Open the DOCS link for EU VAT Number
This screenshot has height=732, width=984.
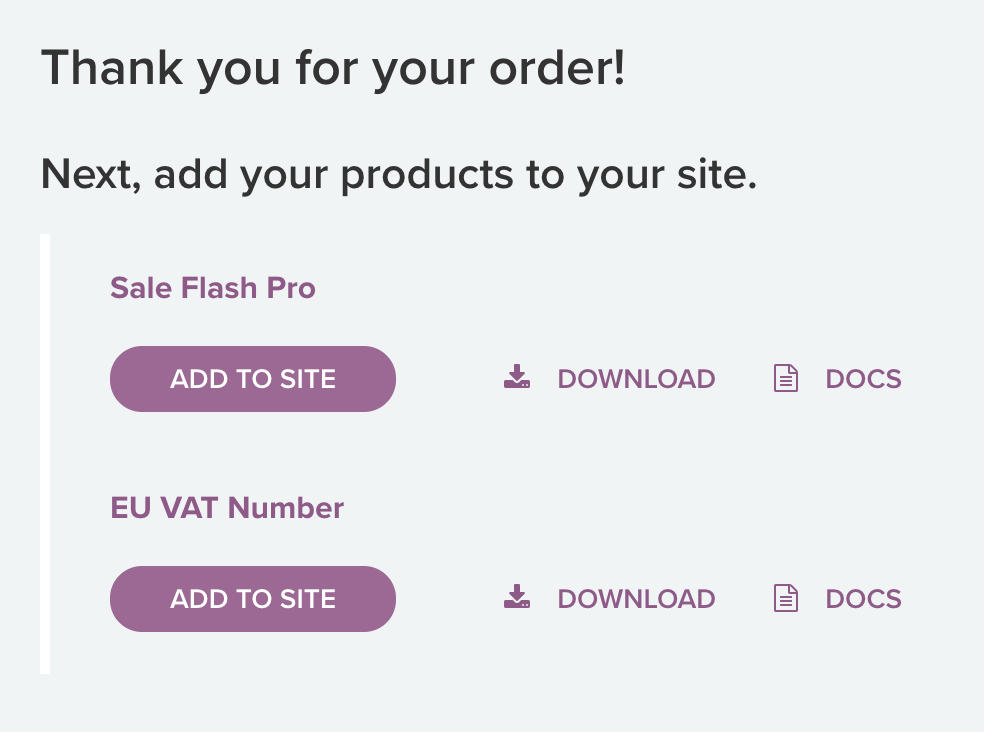(x=863, y=598)
